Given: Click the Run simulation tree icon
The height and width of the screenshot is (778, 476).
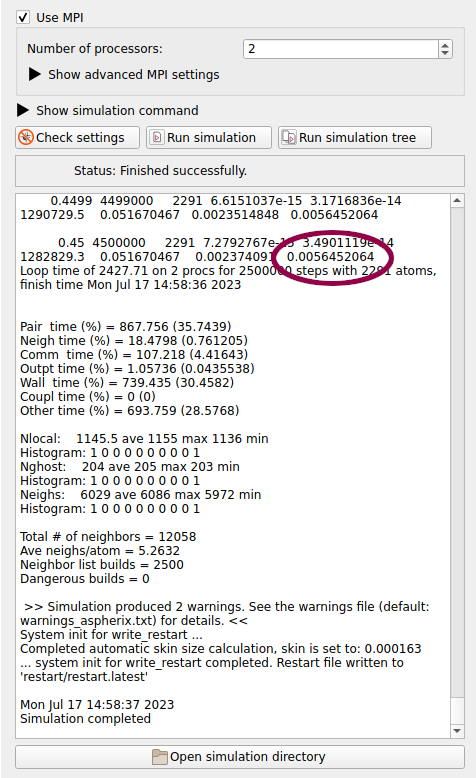Looking at the screenshot, I should [288, 137].
